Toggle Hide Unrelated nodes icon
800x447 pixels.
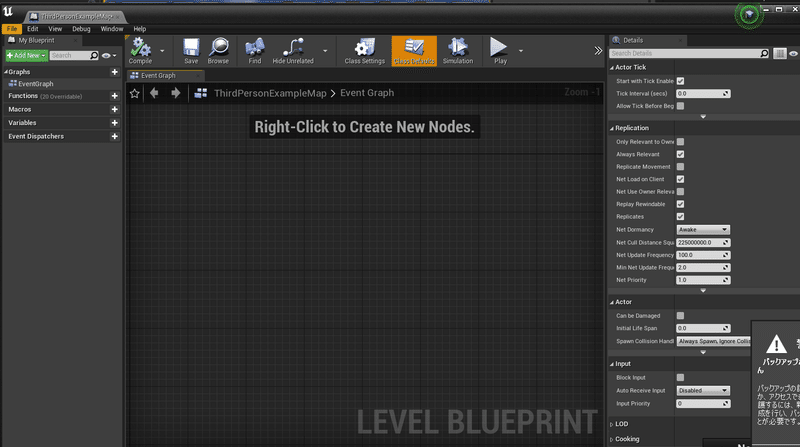[293, 51]
